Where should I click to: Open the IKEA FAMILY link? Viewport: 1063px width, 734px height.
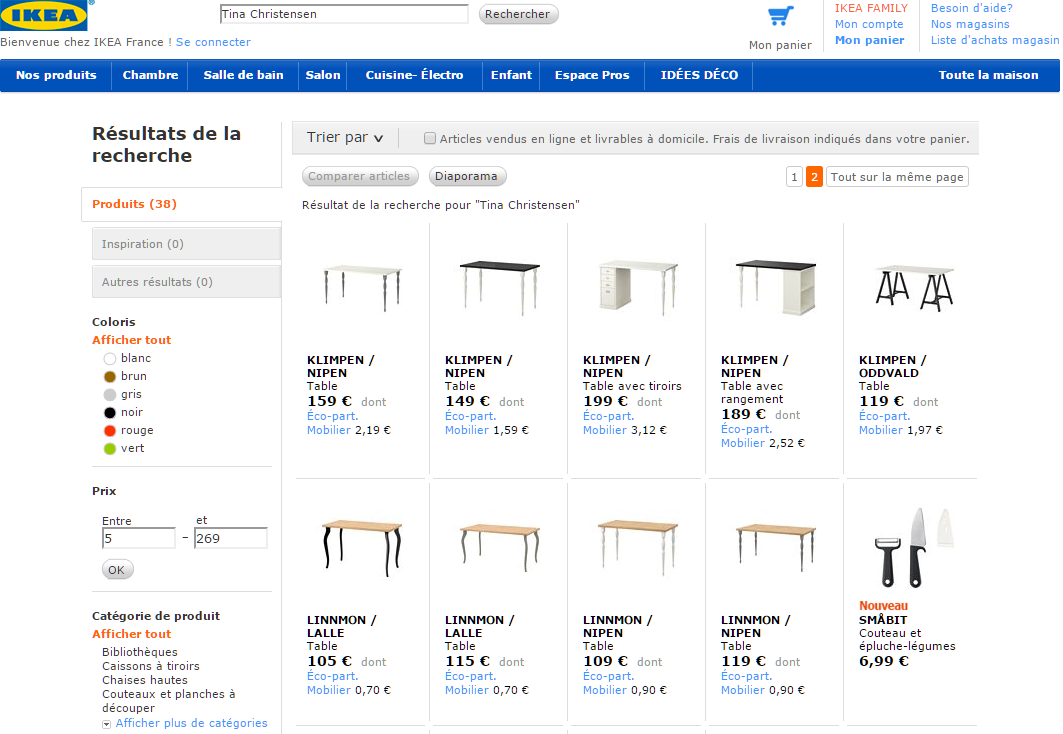[x=871, y=8]
